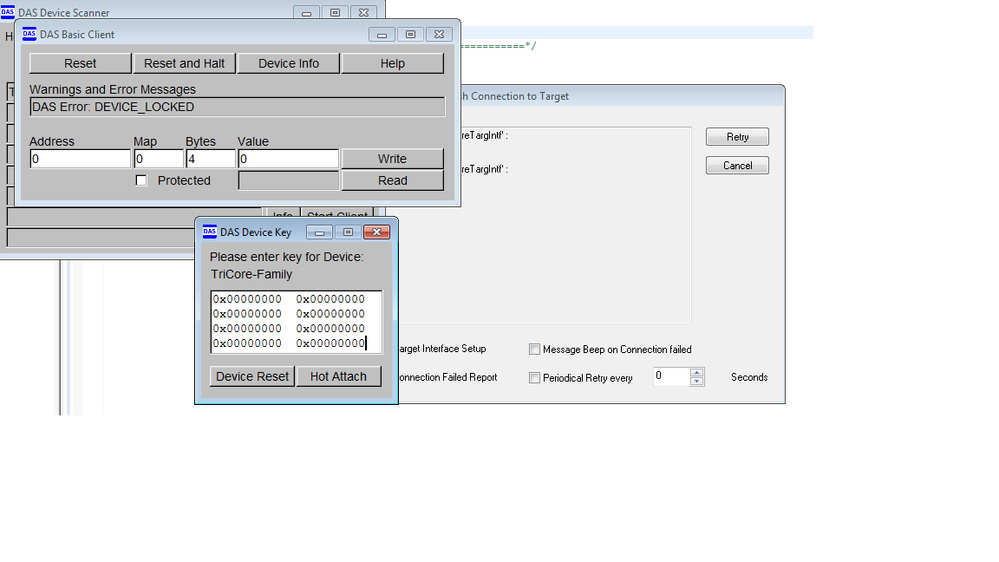Close the DAS Device Key dialog

(x=377, y=232)
